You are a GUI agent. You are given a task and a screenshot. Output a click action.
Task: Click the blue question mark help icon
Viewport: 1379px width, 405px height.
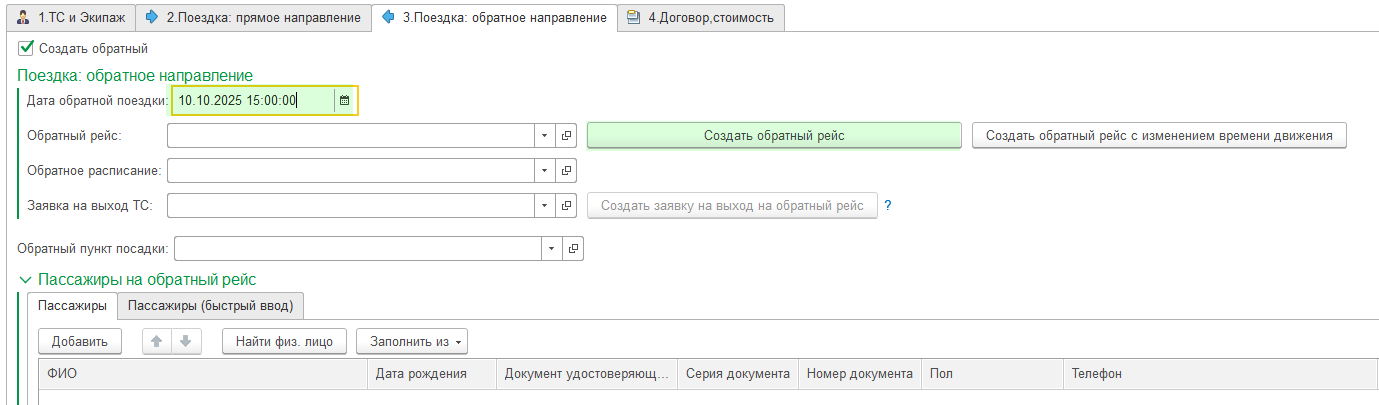pos(887,205)
